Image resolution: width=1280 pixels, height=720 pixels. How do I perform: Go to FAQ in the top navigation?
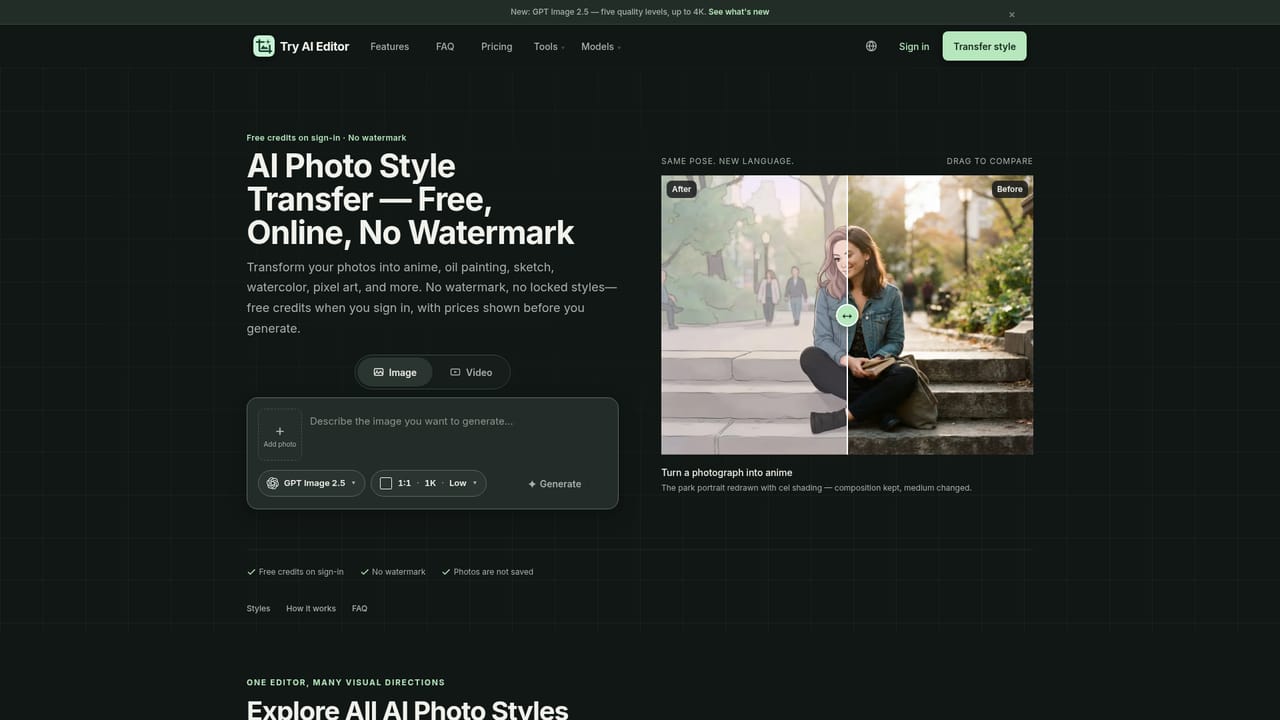point(445,46)
